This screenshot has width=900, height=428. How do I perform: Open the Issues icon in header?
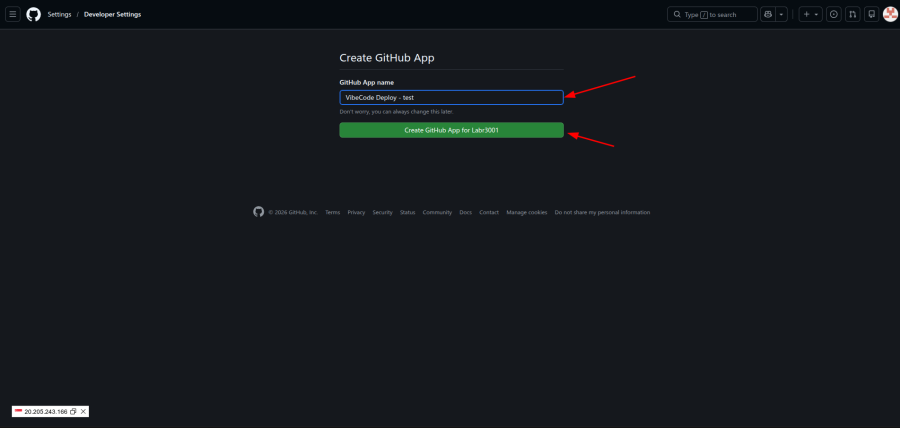834,14
